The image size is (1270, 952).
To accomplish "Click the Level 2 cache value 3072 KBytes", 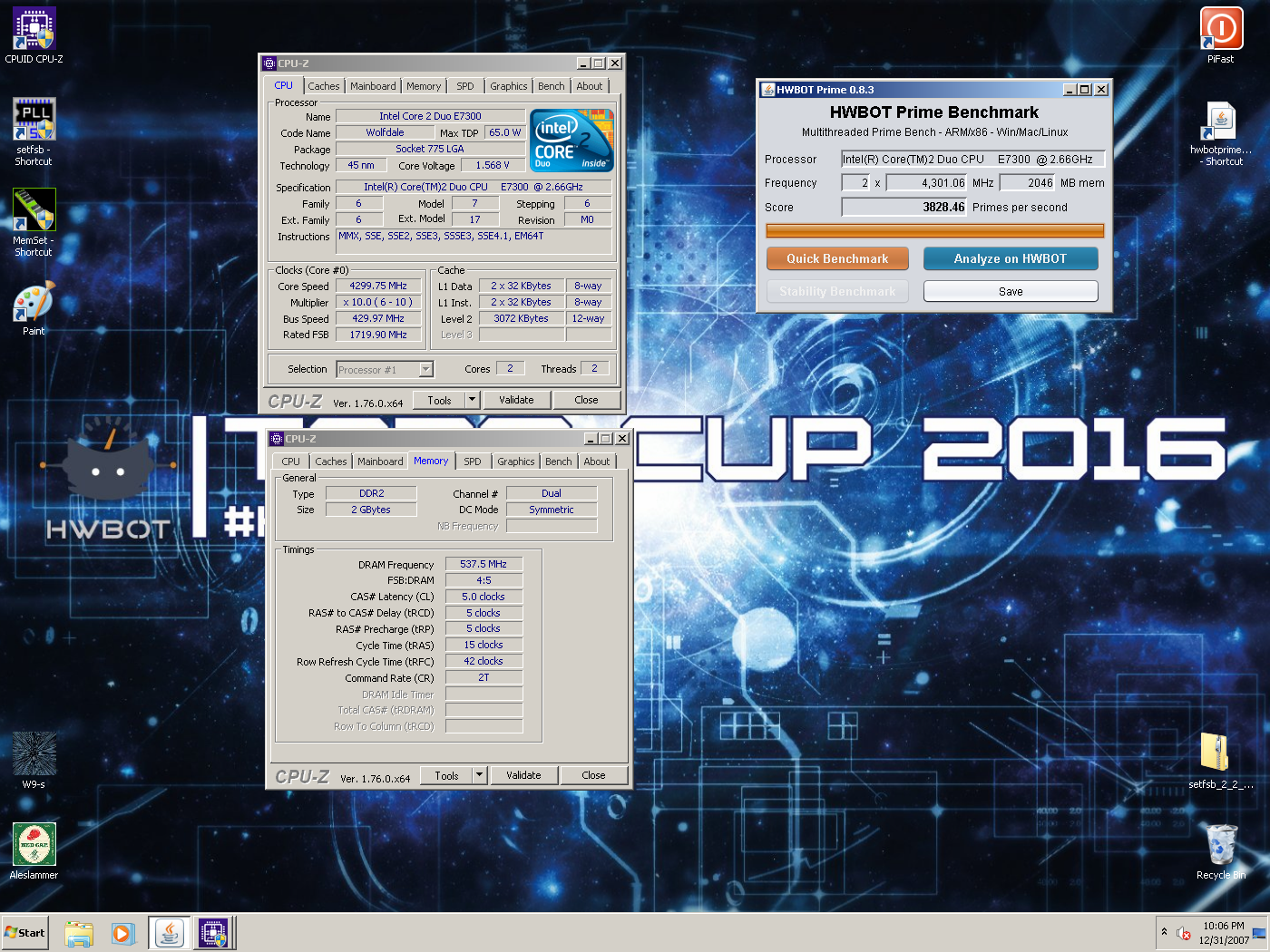I will click(x=521, y=318).
